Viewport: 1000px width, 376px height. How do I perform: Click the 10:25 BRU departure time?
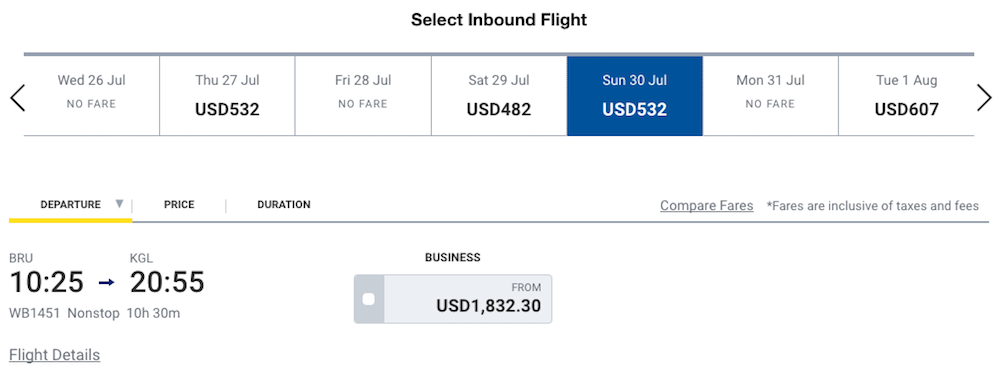tap(47, 282)
